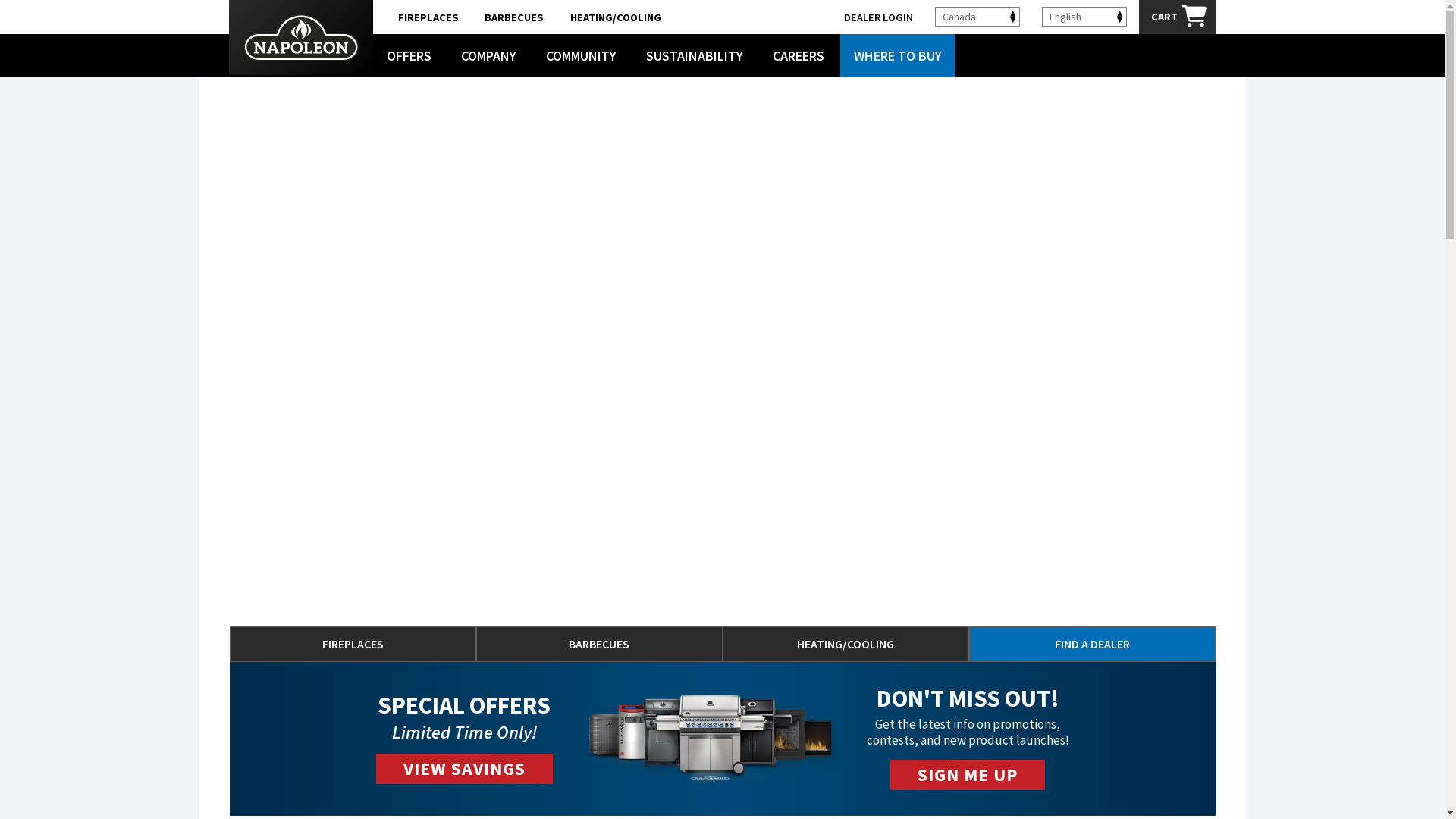Open the Company menu item

coord(488,56)
